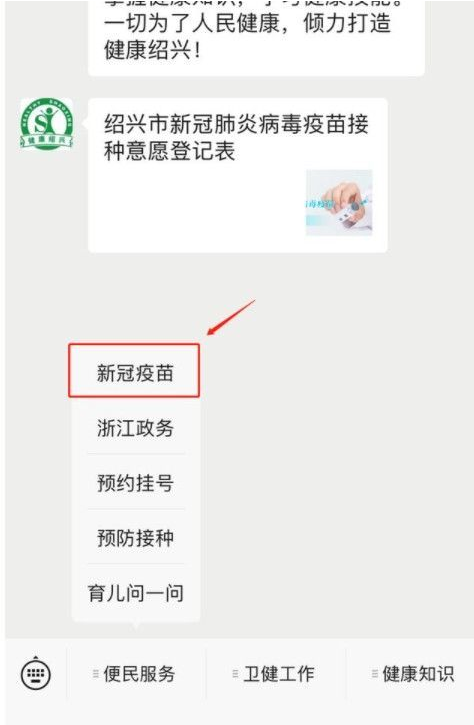Image resolution: width=474 pixels, height=725 pixels.
Task: Expand the 健康知识 bottom menu
Action: 412,674
